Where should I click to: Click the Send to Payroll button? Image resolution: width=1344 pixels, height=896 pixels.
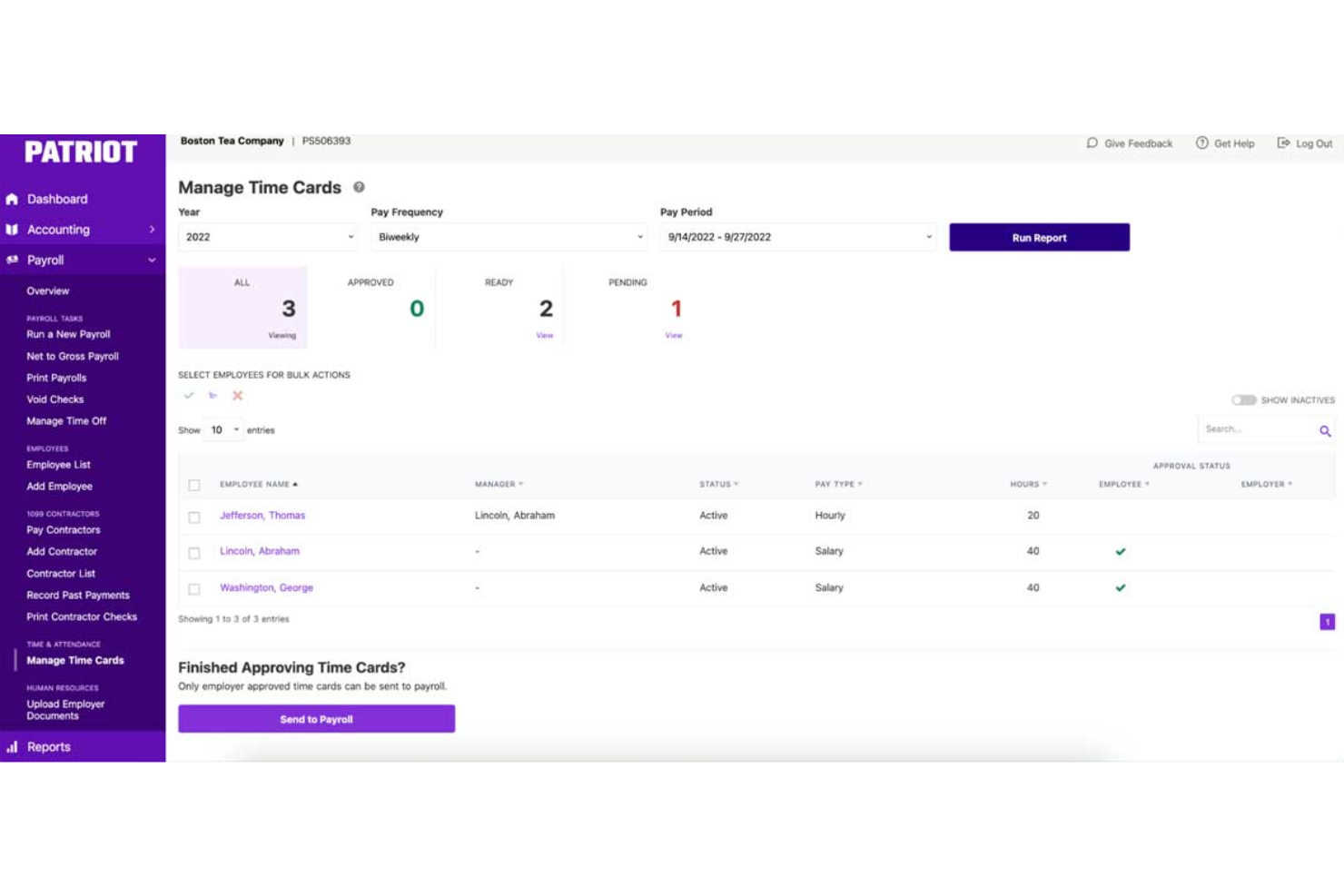pyautogui.click(x=316, y=719)
